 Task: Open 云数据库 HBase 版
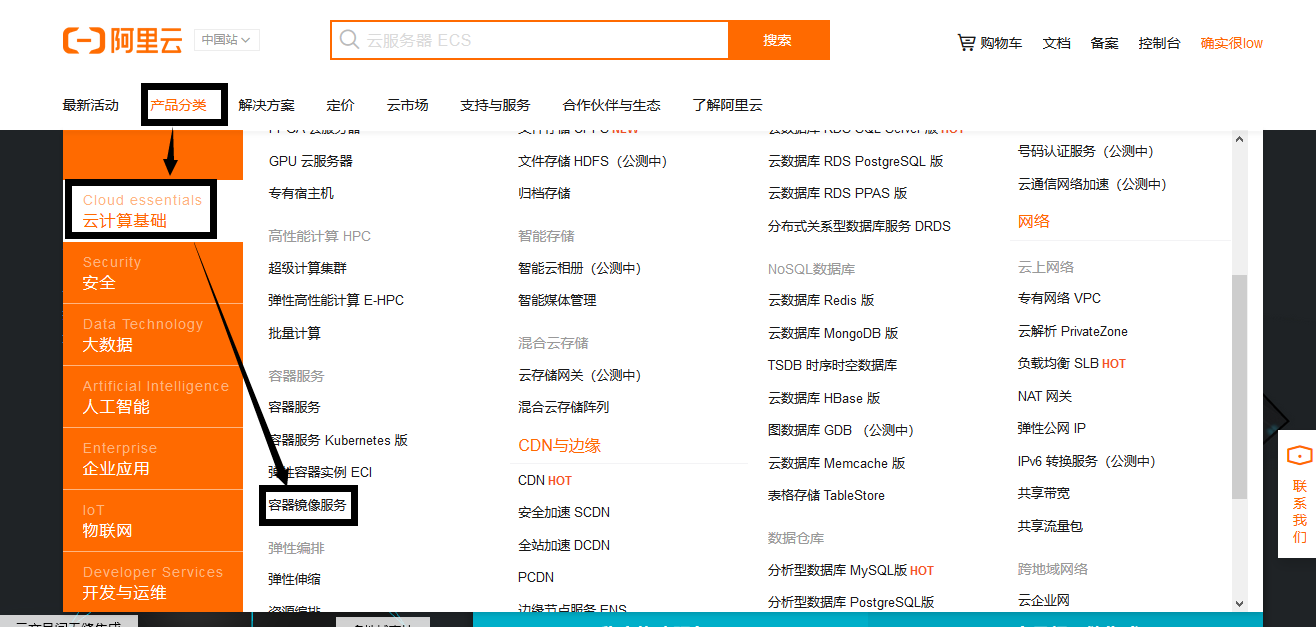(x=824, y=398)
